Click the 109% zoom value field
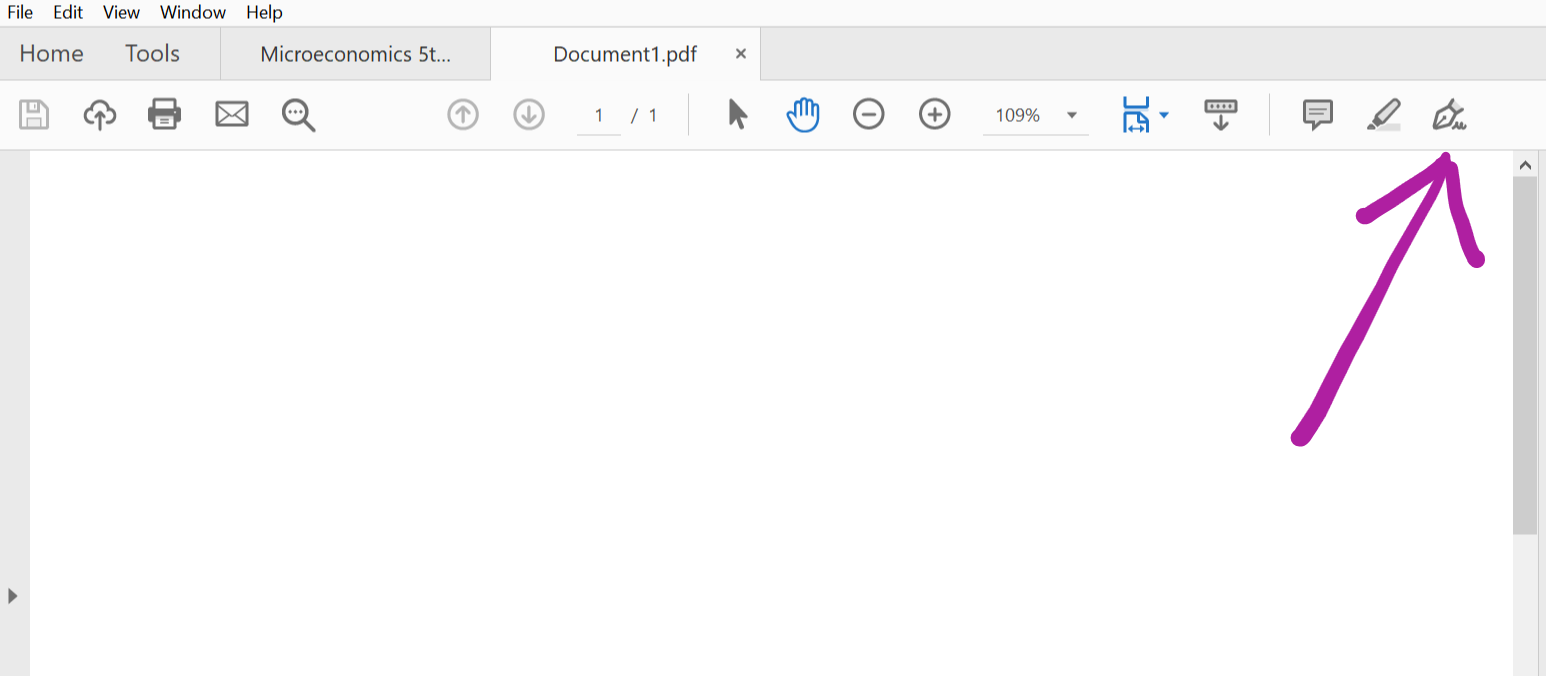Viewport: 1546px width, 676px height. click(1018, 115)
